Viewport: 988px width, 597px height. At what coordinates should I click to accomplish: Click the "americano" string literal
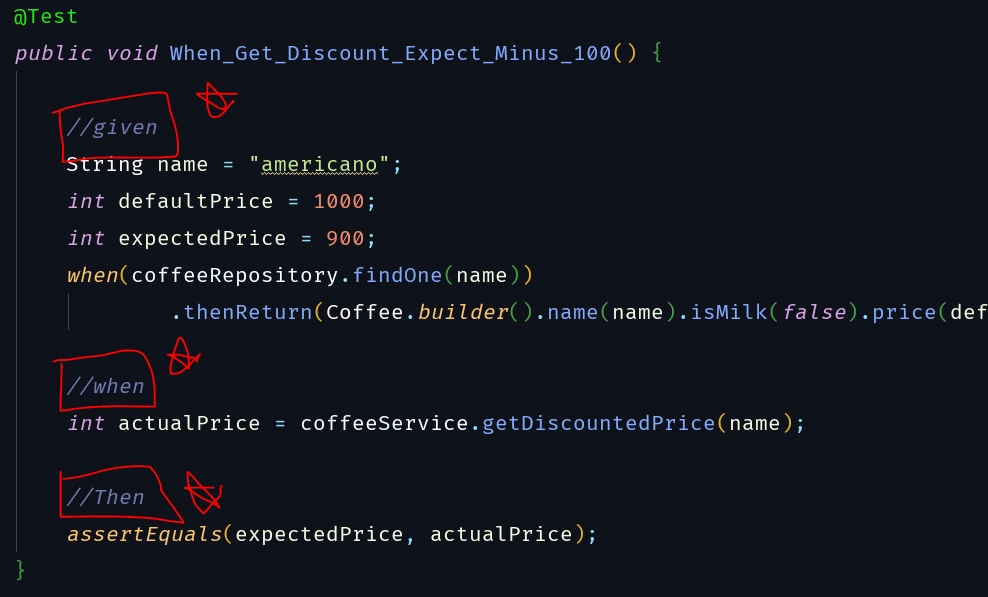[319, 165]
